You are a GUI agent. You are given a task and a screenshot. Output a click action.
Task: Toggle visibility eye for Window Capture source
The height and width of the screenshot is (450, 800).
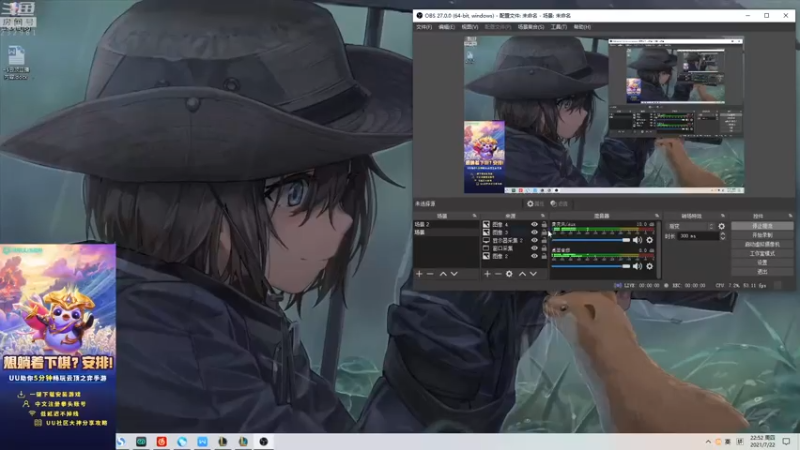pyautogui.click(x=534, y=248)
